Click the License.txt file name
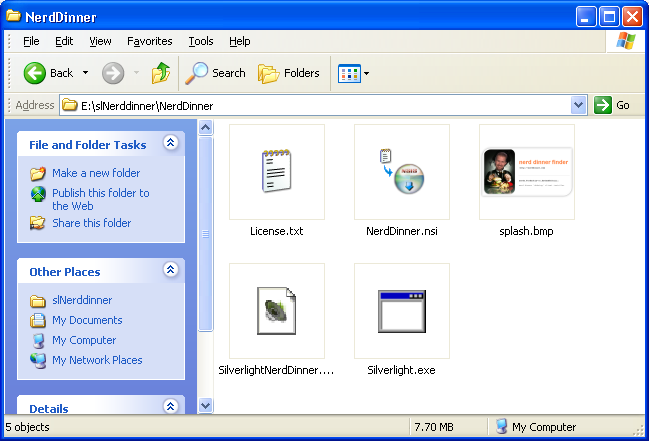This screenshot has height=441, width=649. tap(276, 231)
